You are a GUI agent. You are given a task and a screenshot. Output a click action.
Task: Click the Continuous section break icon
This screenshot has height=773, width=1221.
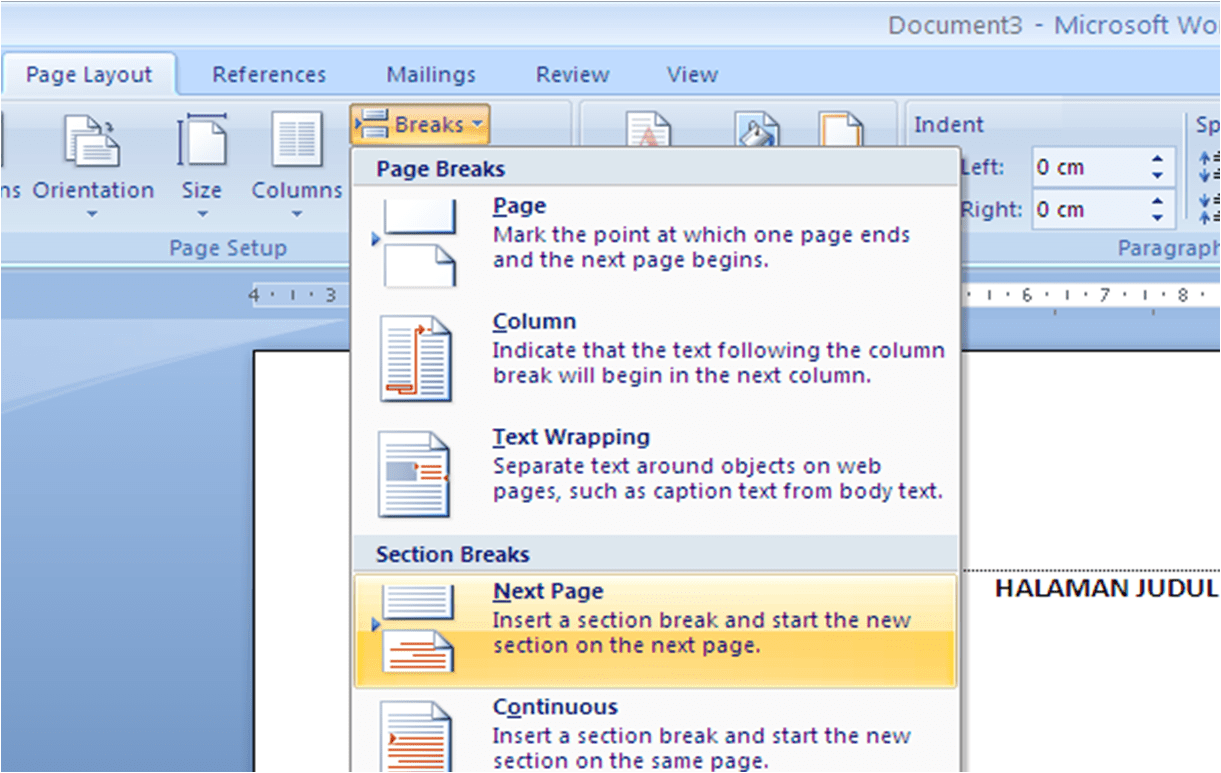415,735
